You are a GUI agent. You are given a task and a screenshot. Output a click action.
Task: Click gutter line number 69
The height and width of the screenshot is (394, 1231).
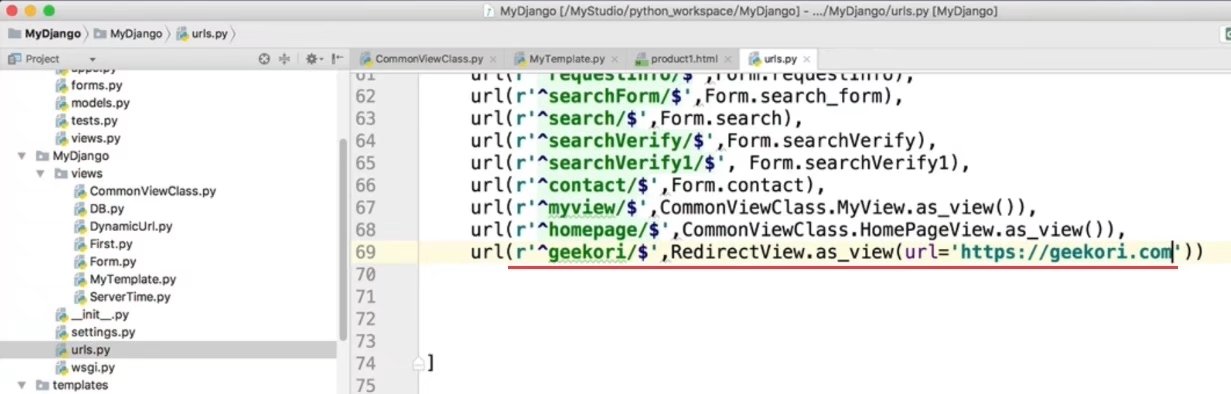(365, 252)
